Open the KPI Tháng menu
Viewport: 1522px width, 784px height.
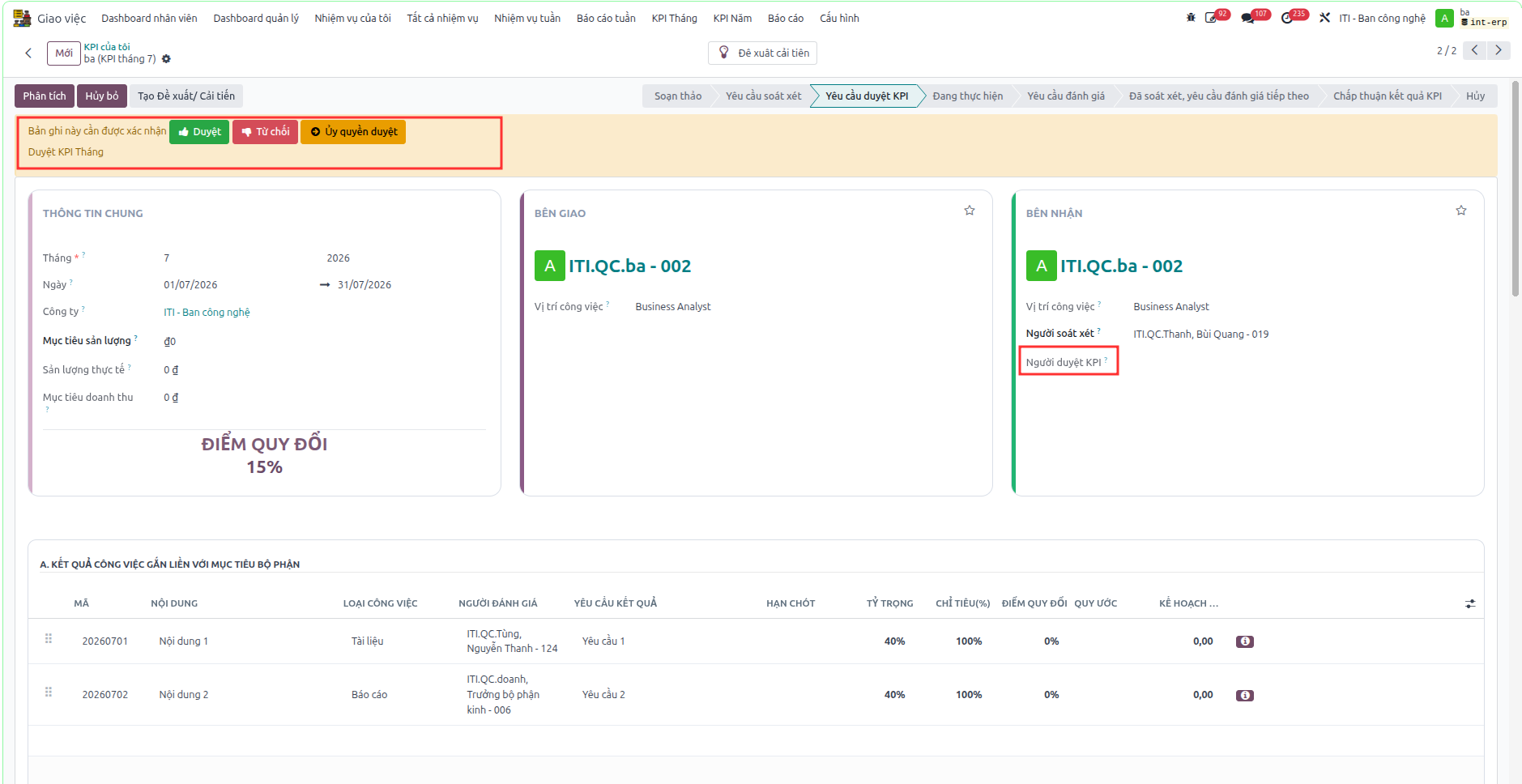674,18
